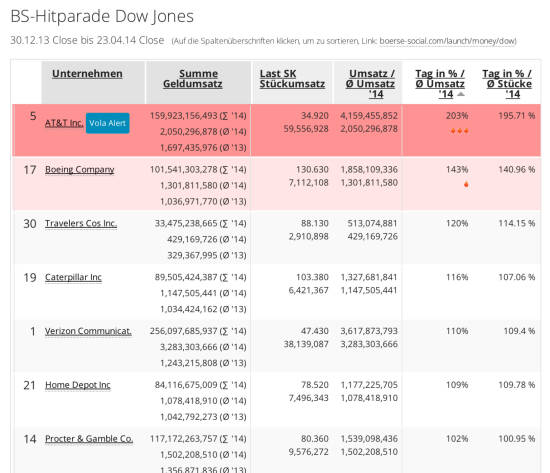Open the Travelers Cos Inc. link
The height and width of the screenshot is (473, 550).
[x=81, y=224]
